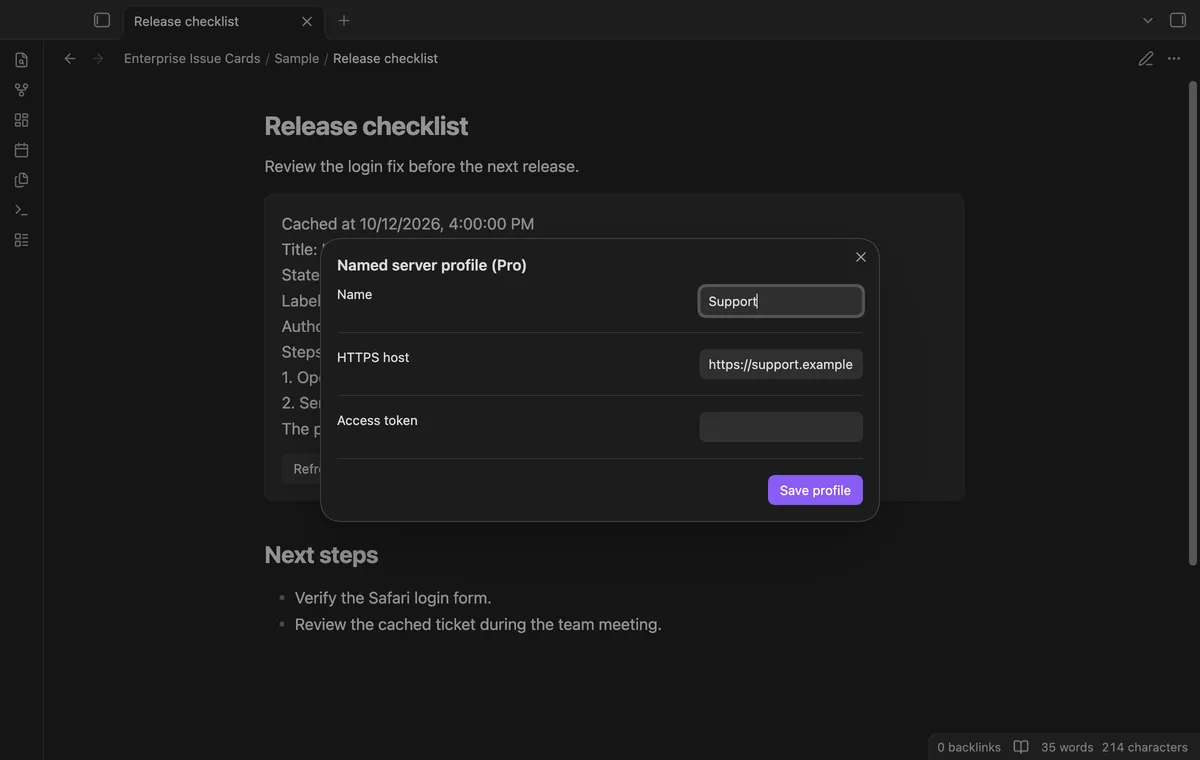This screenshot has width=1200, height=760.
Task: Click the Save profile button
Action: (x=815, y=490)
